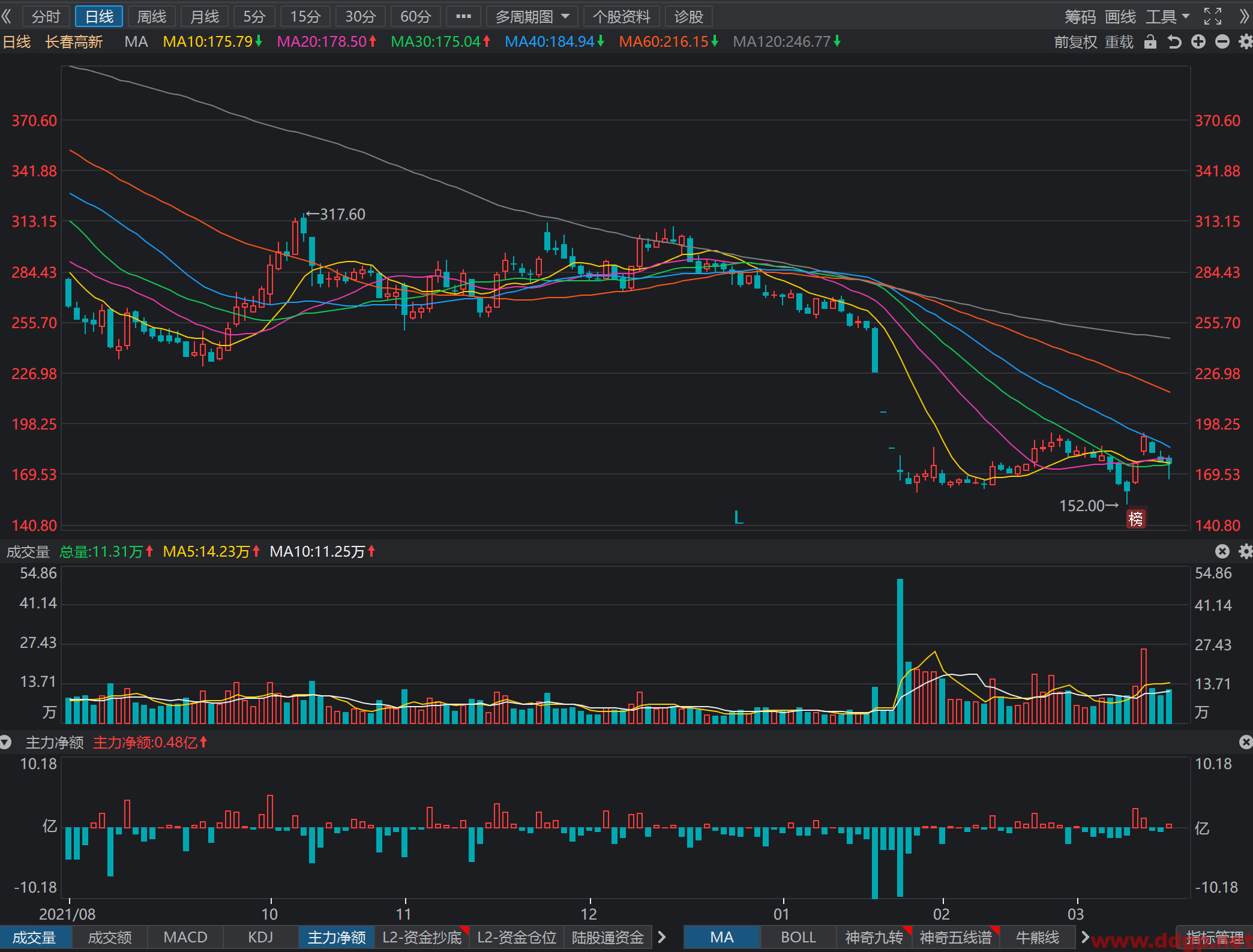Screen dimensions: 1253x952
Task: Open the 多周期图 dropdown
Action: [x=532, y=17]
